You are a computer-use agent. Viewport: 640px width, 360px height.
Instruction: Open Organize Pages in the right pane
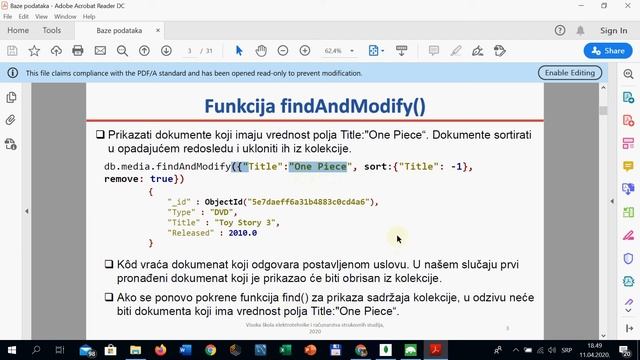(x=629, y=143)
